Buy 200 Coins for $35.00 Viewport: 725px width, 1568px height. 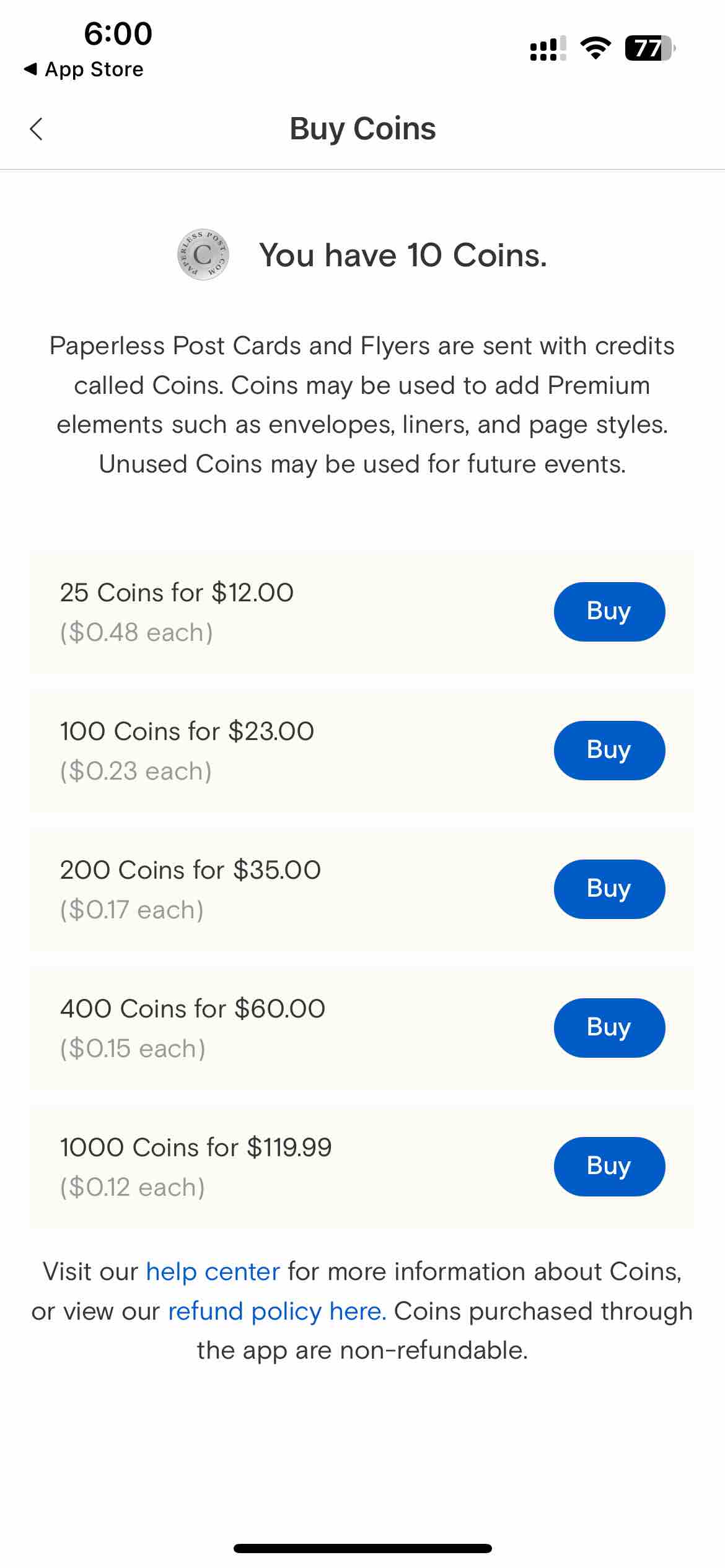coord(609,889)
